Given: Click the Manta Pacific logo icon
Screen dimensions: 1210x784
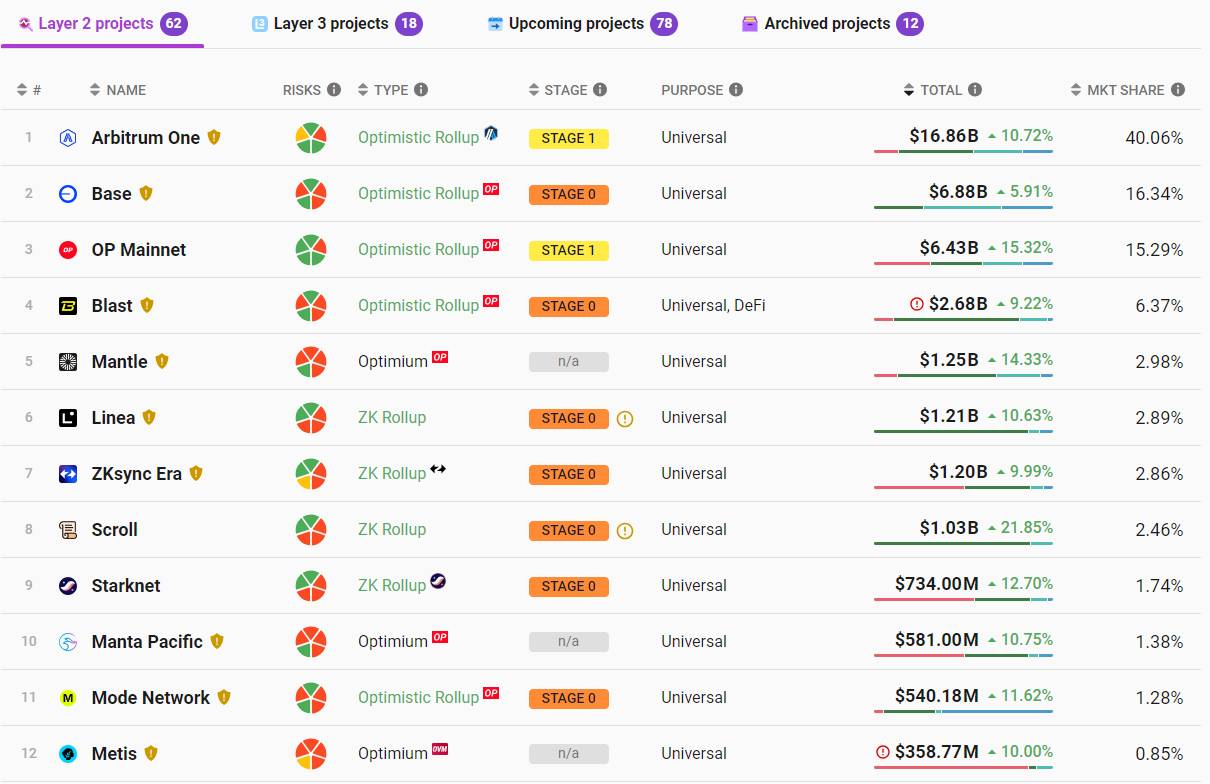Looking at the screenshot, I should (68, 642).
